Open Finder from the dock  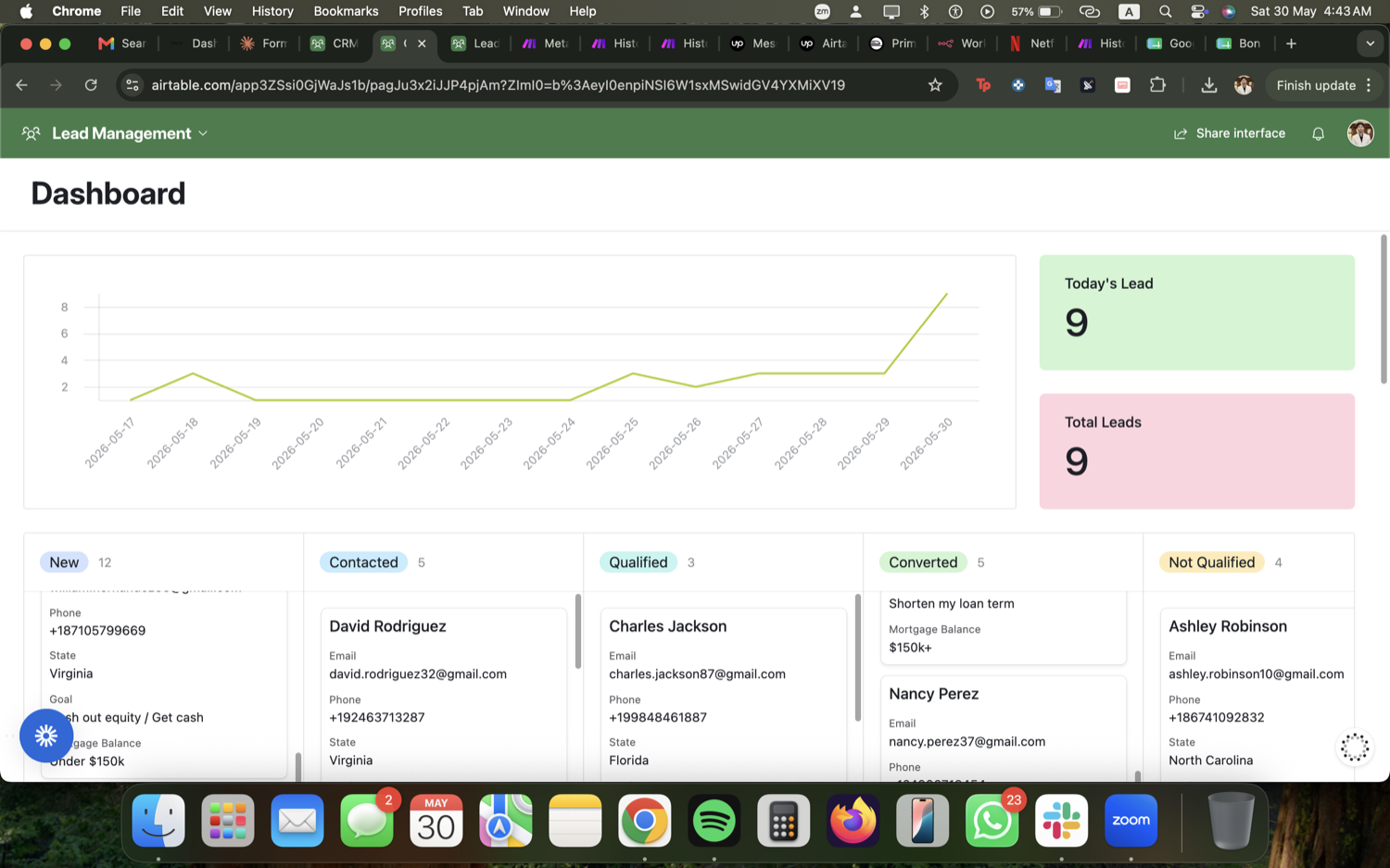(x=158, y=821)
